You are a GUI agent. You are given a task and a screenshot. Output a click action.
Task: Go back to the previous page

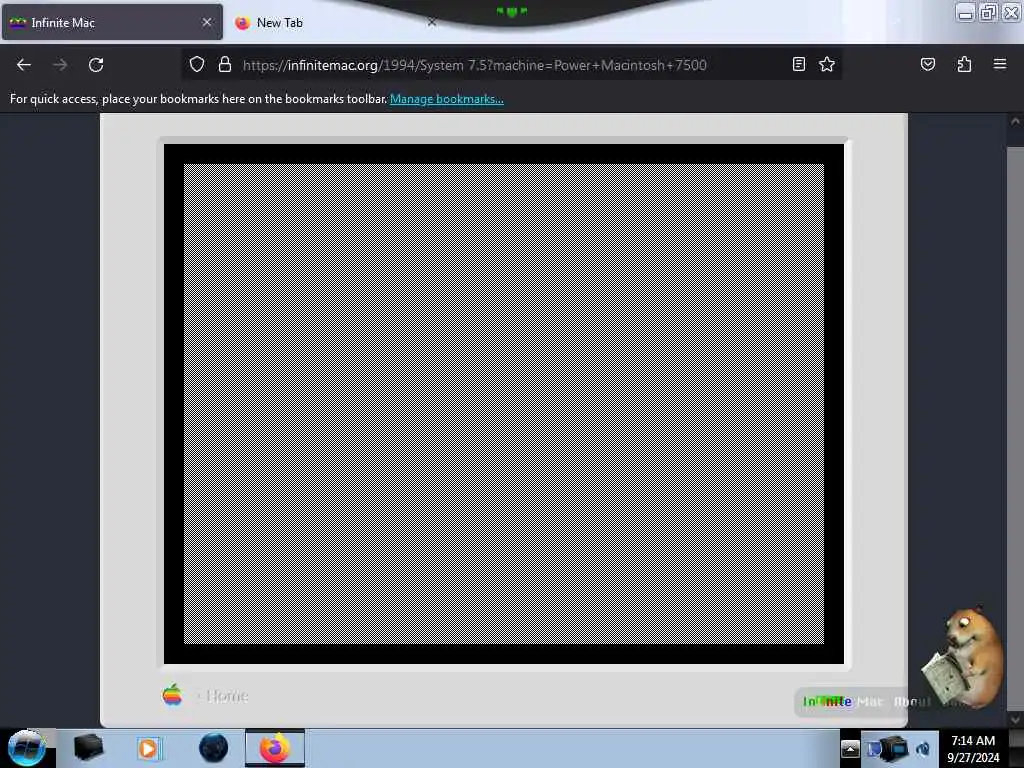point(24,65)
